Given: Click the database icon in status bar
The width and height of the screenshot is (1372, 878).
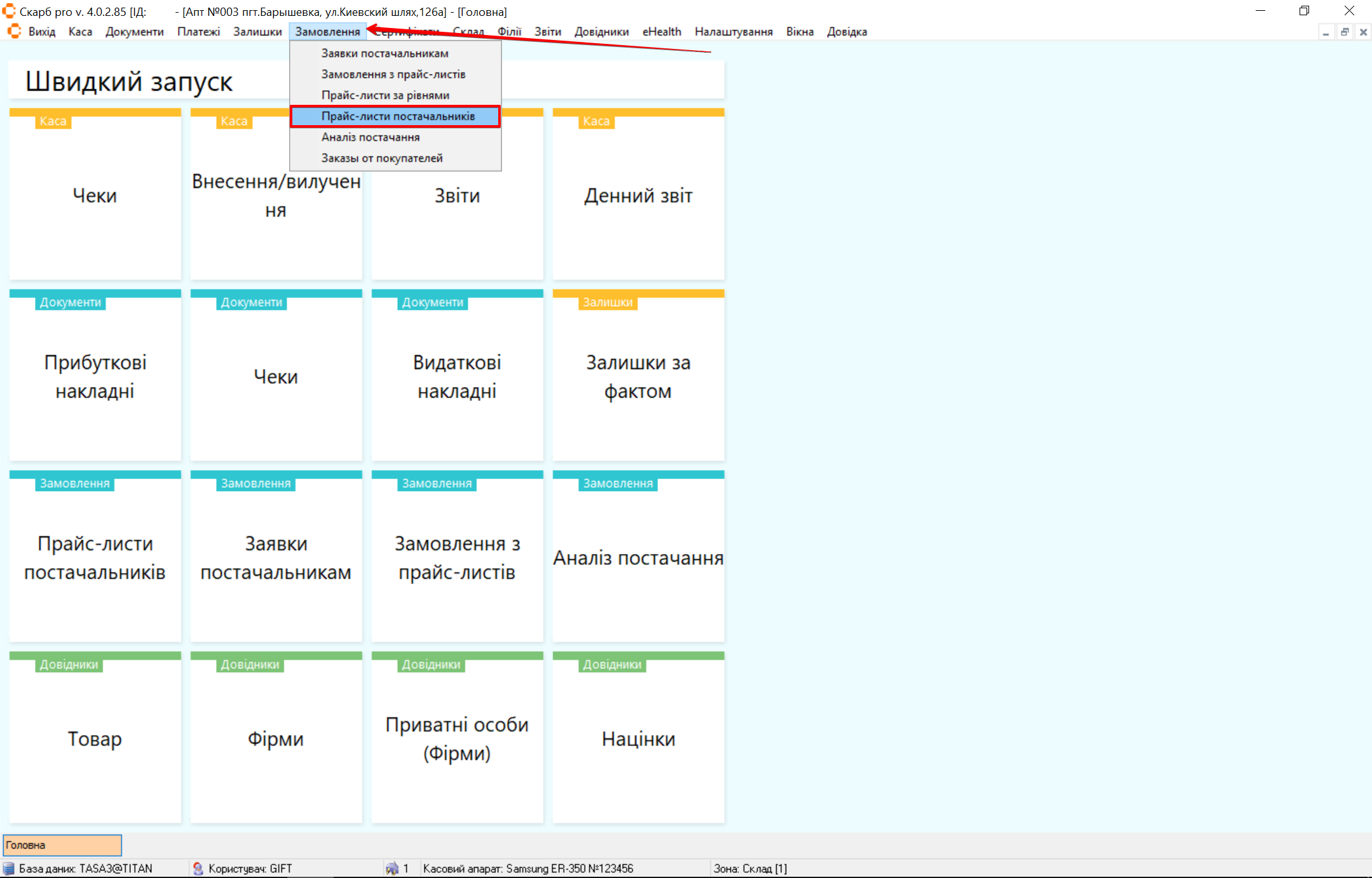Looking at the screenshot, I should tap(9, 868).
